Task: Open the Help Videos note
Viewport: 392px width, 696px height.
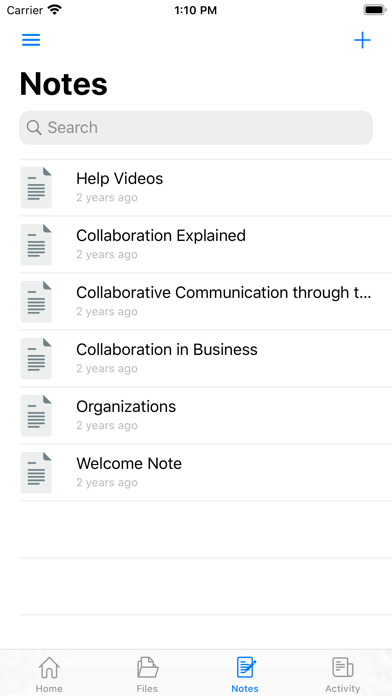Action: 206,188
